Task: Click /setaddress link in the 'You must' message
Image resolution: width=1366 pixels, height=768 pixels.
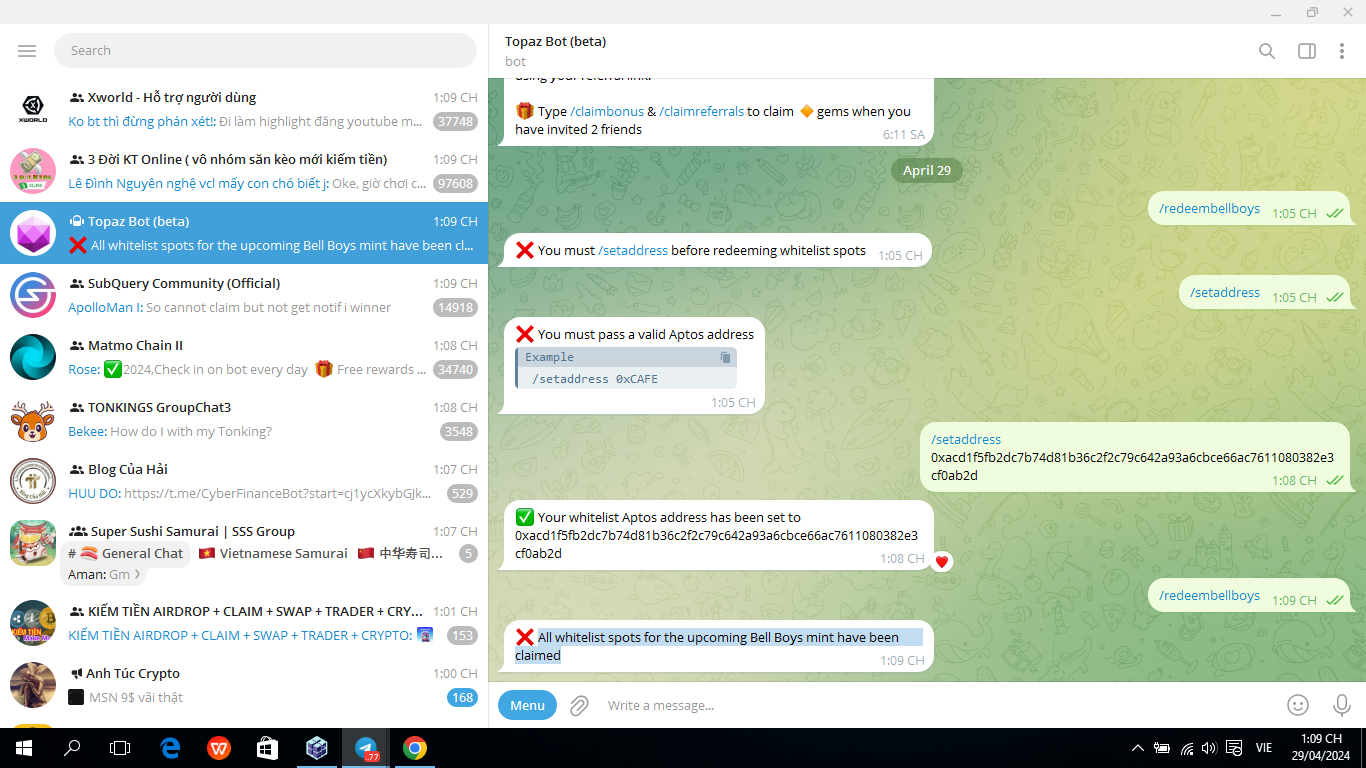Action: point(633,251)
